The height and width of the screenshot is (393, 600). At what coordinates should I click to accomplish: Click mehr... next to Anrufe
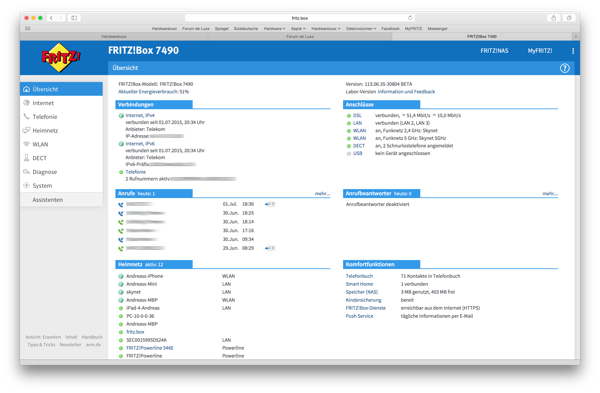coord(322,194)
